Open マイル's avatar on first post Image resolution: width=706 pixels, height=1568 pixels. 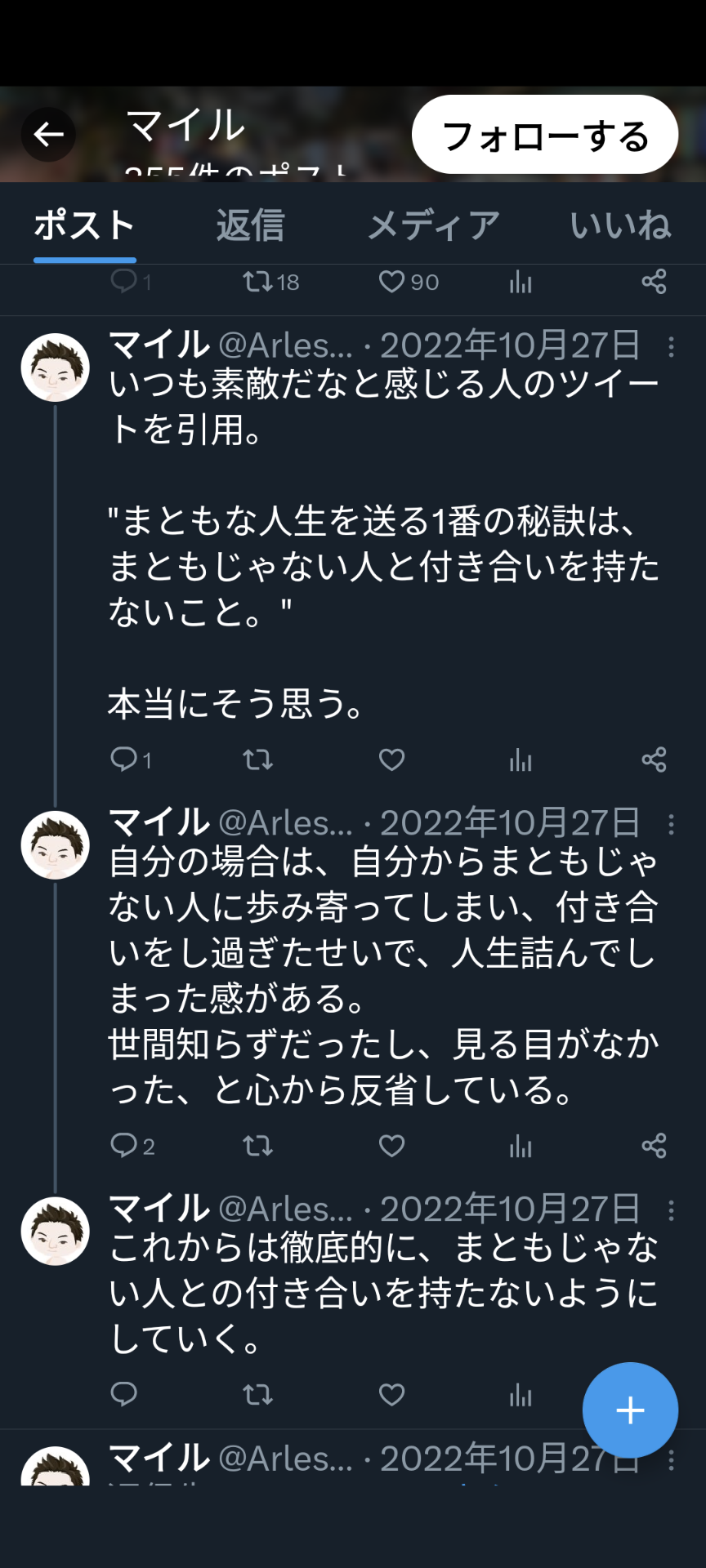[x=55, y=367]
